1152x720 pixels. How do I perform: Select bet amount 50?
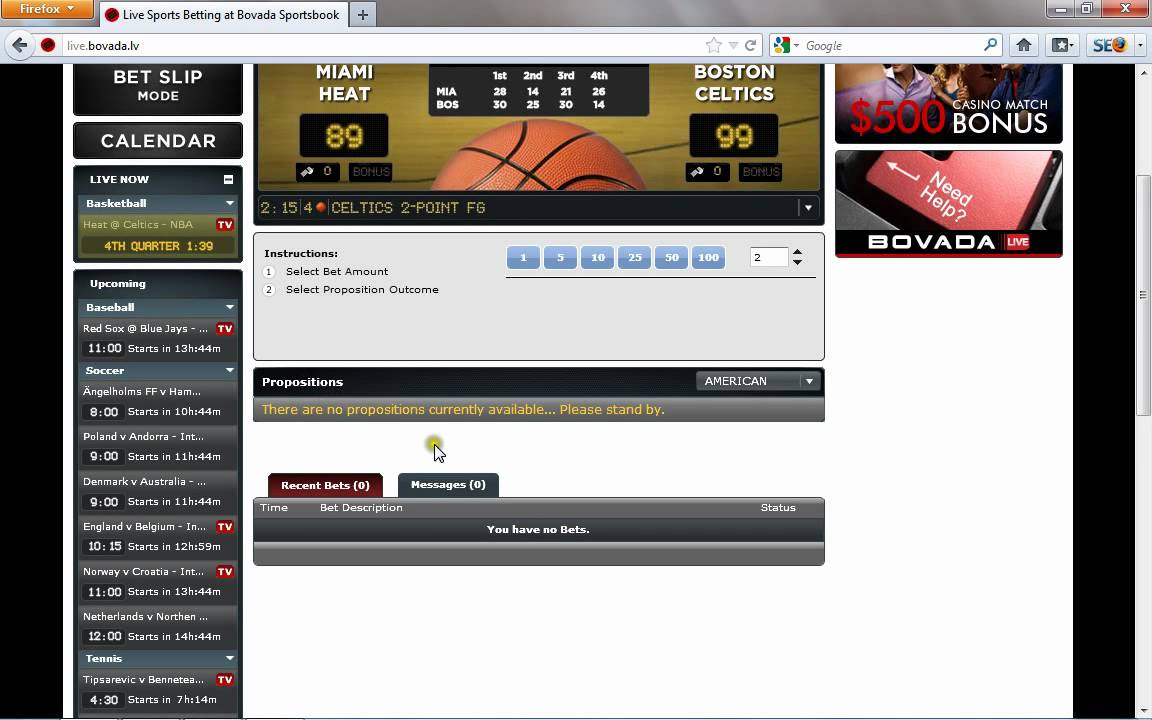pyautogui.click(x=672, y=258)
